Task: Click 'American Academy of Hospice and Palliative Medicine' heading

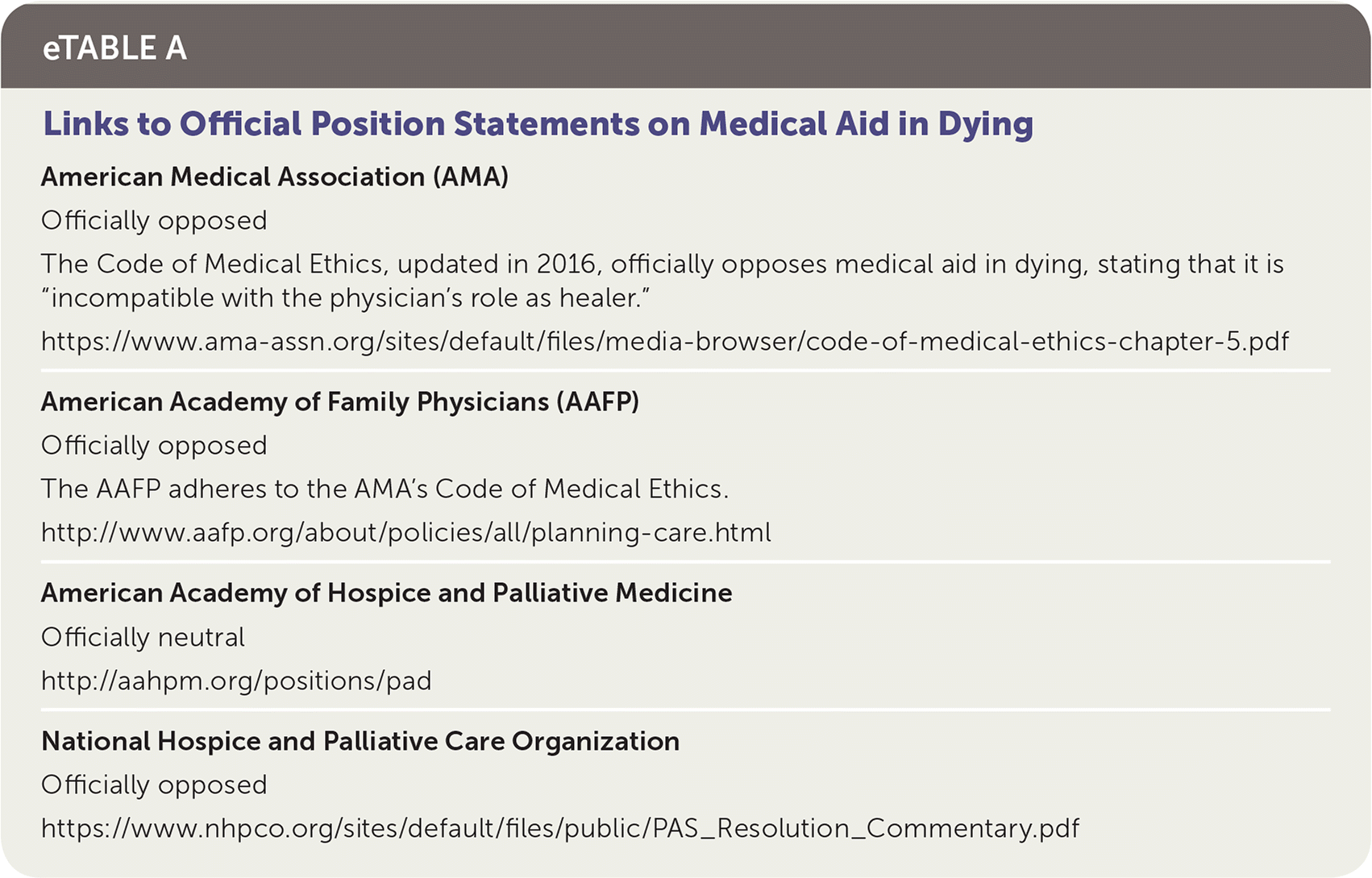Action: tap(386, 593)
